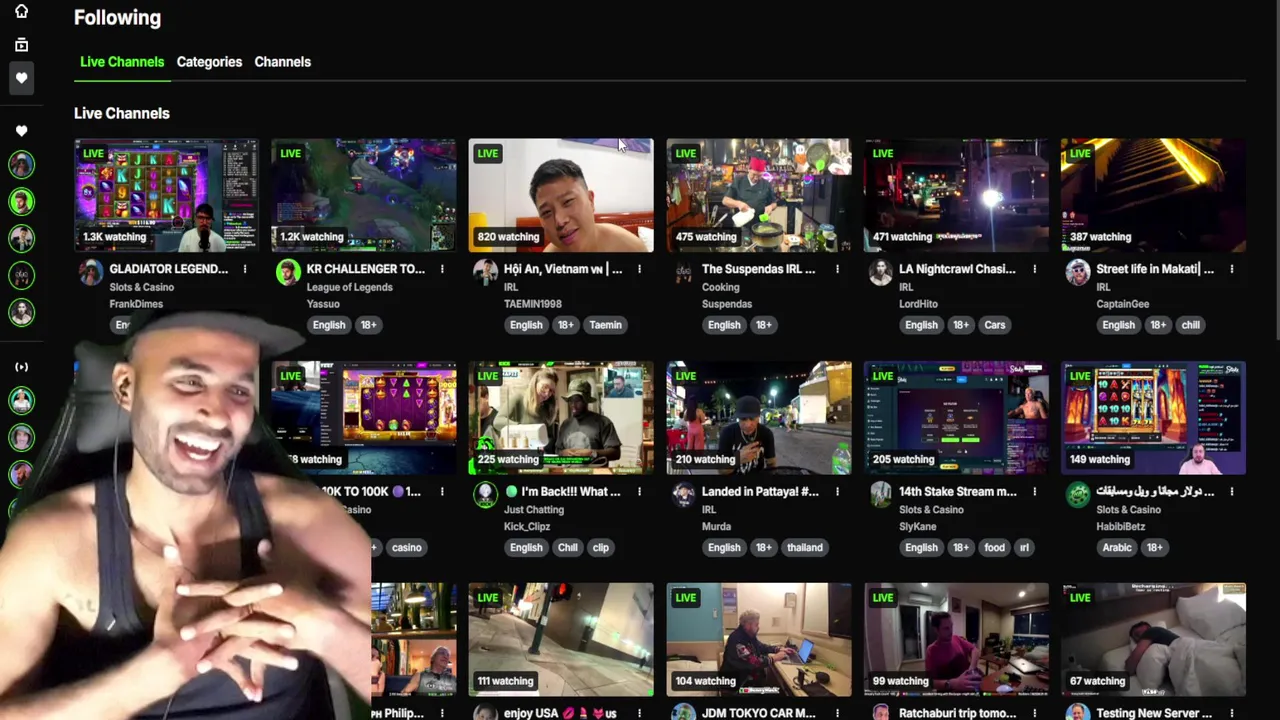Open options menu for Hội An, Vietnam stream
Screen dimensions: 1280x720
point(639,269)
